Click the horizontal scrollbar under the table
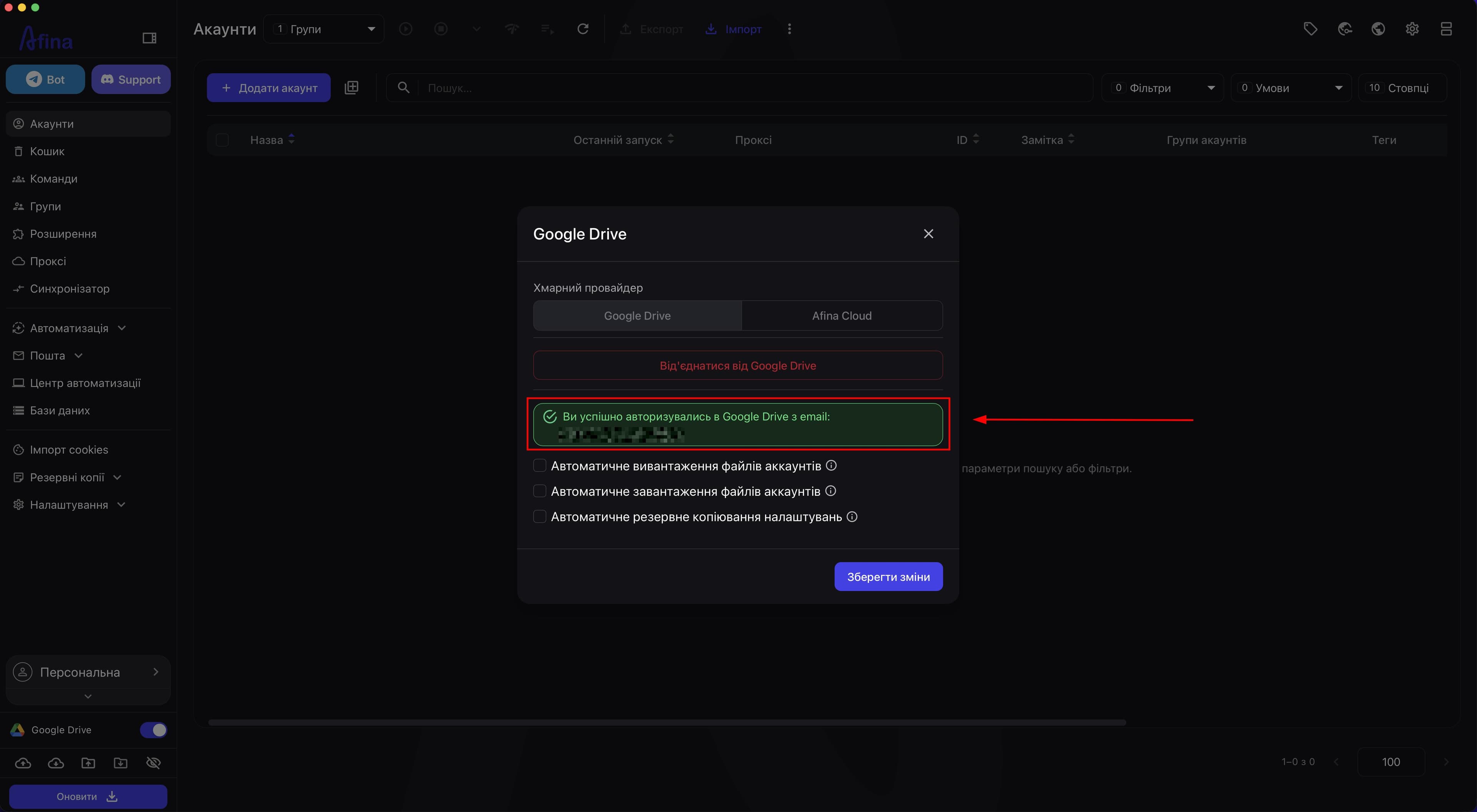The height and width of the screenshot is (812, 1477). [x=667, y=722]
